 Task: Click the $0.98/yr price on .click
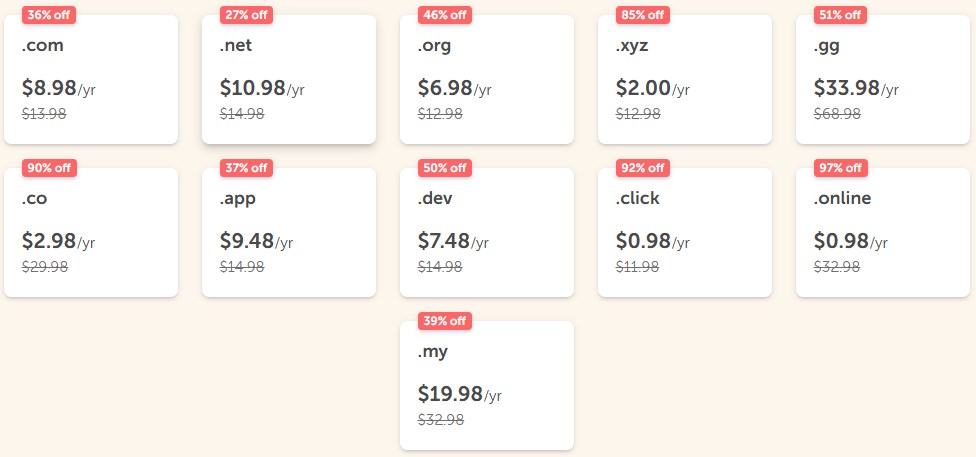coord(652,241)
